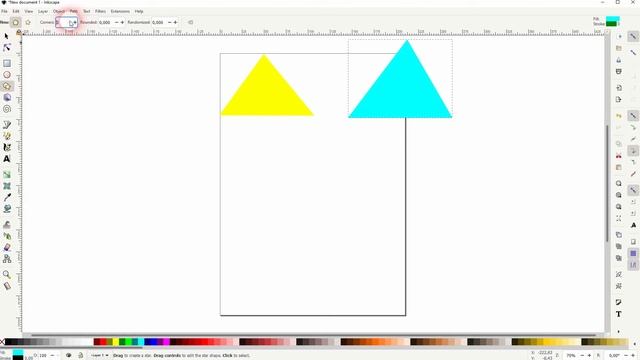Switch to star shape mode

tap(28, 22)
